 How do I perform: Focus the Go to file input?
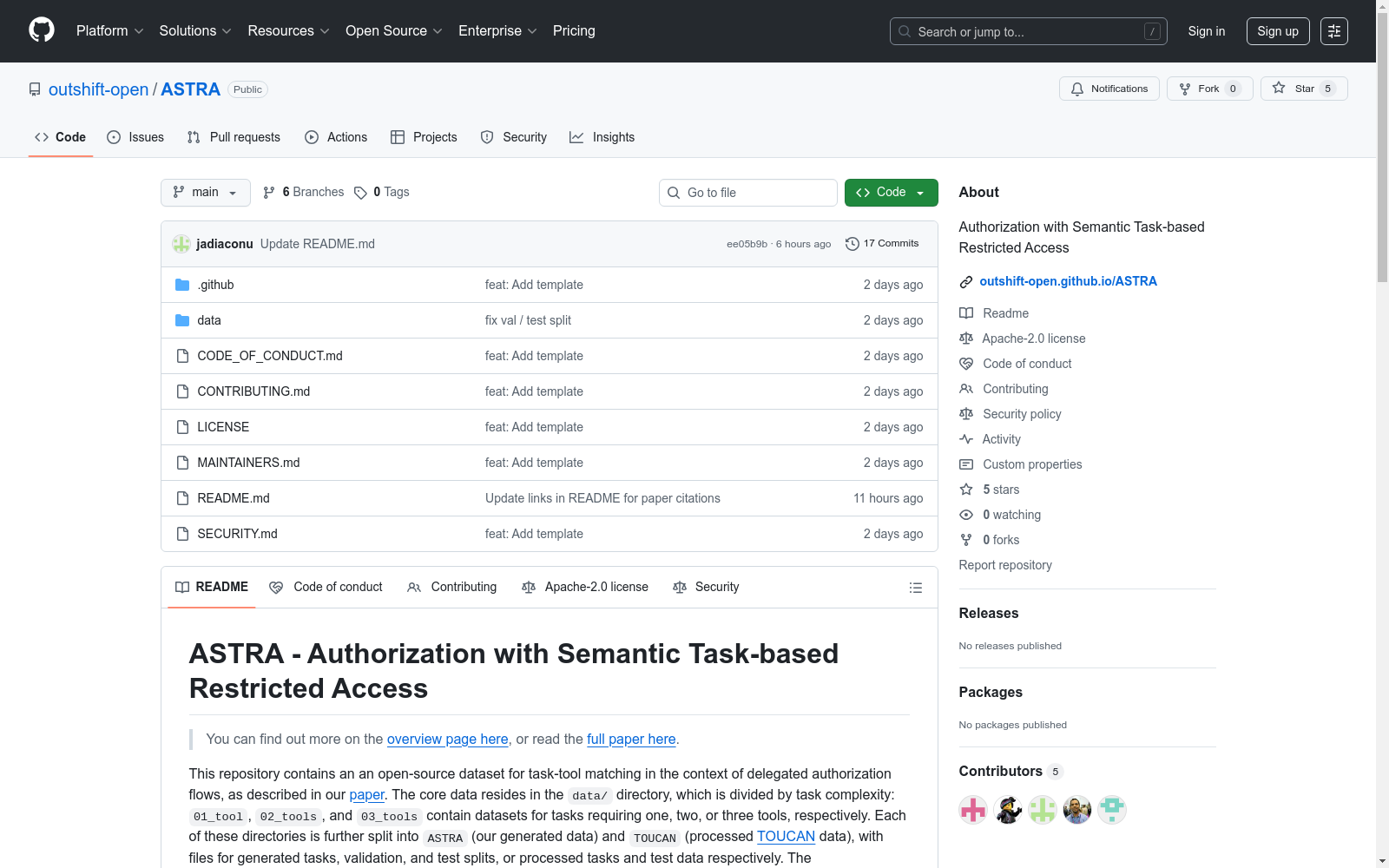(748, 193)
